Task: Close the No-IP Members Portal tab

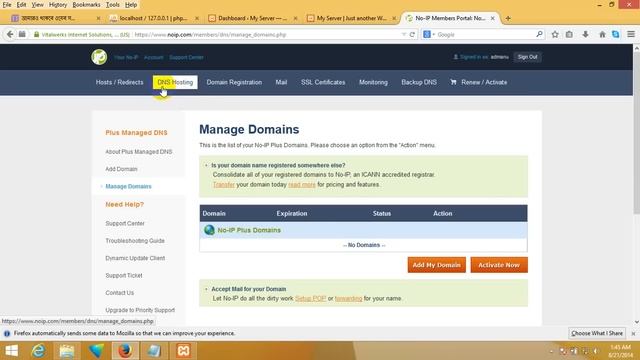Action: tap(493, 18)
